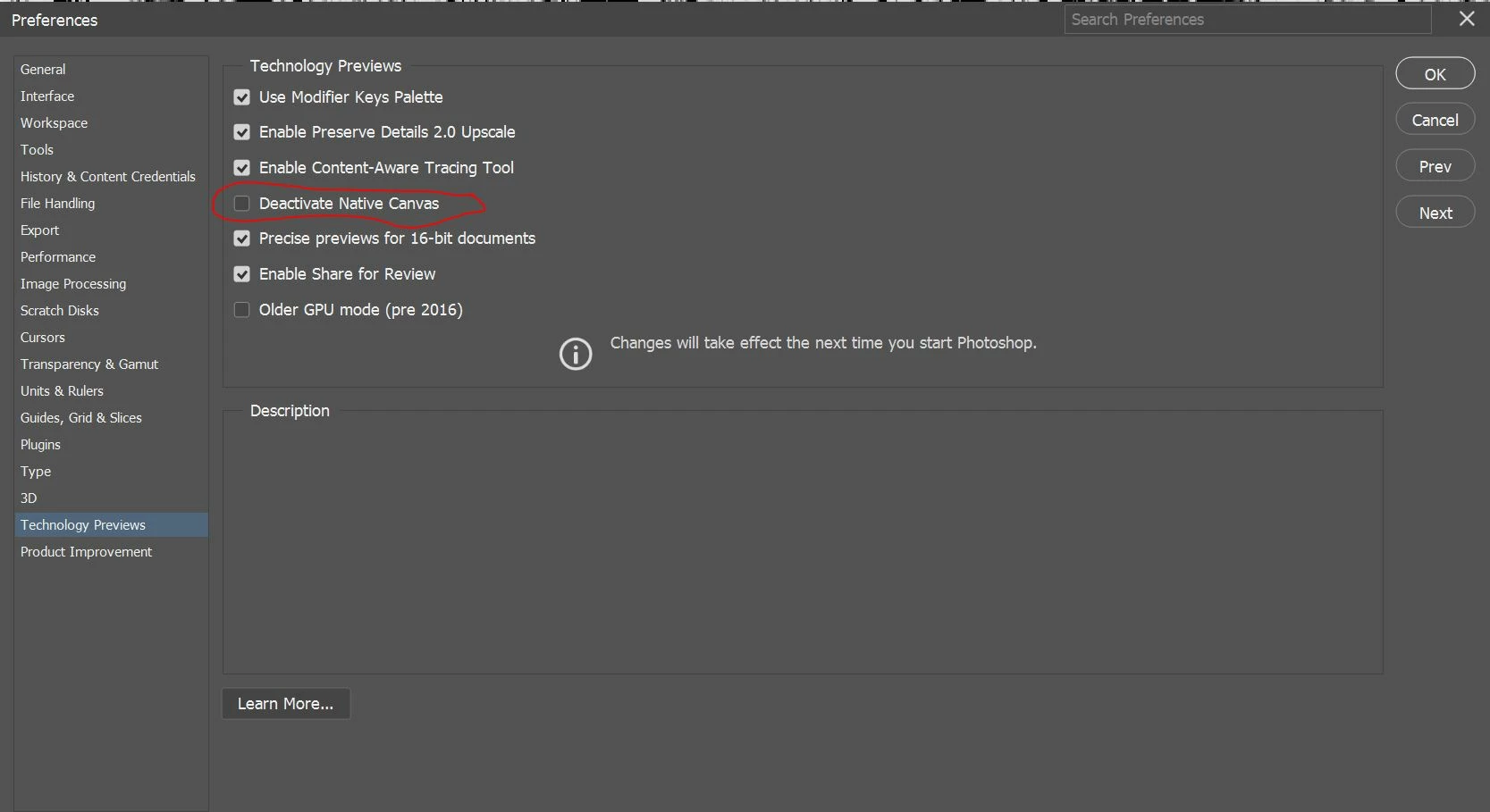
Task: Open the 3D preferences category
Action: click(x=111, y=498)
